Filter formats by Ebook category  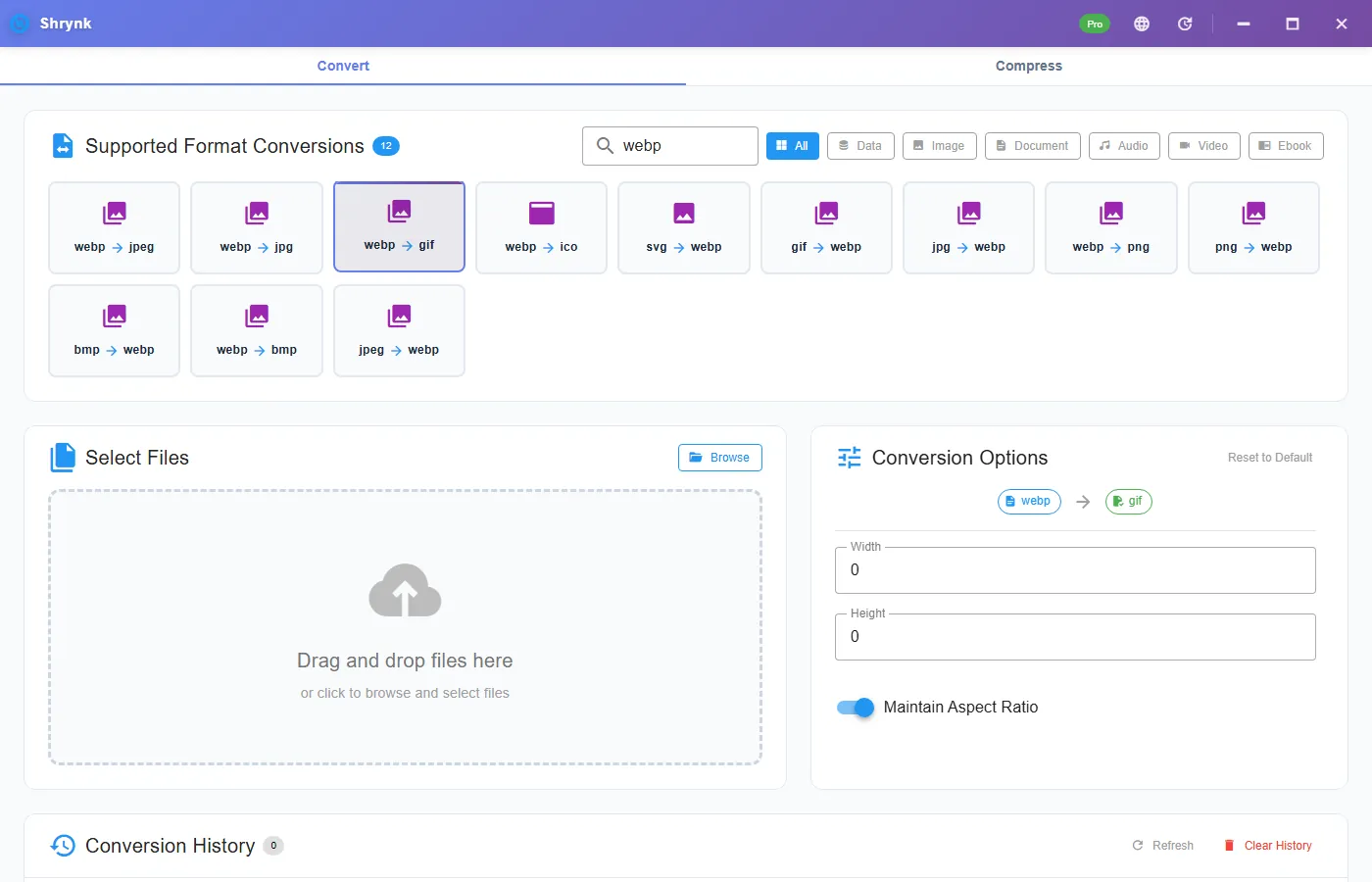pyautogui.click(x=1286, y=146)
